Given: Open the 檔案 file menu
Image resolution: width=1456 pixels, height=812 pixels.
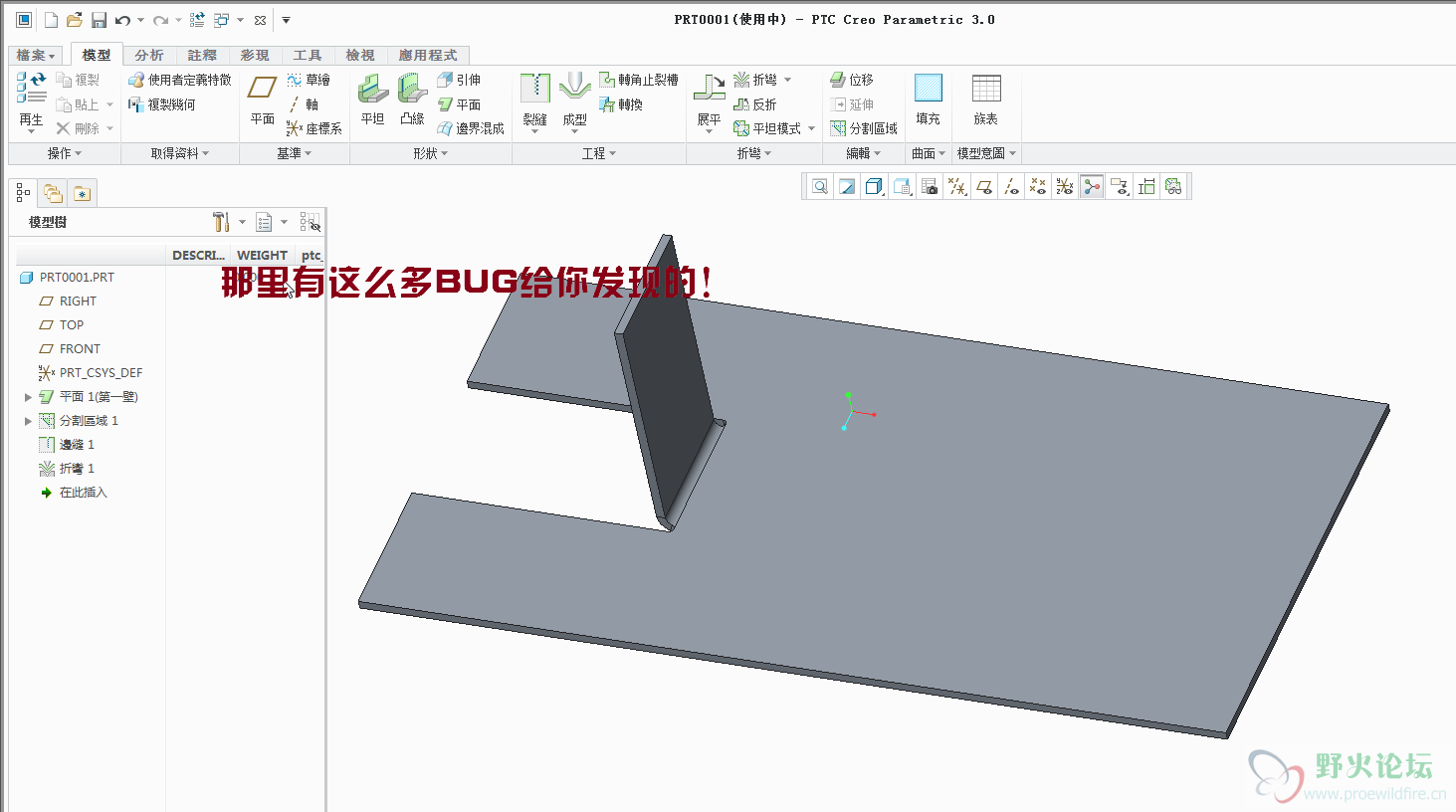Looking at the screenshot, I should [36, 56].
